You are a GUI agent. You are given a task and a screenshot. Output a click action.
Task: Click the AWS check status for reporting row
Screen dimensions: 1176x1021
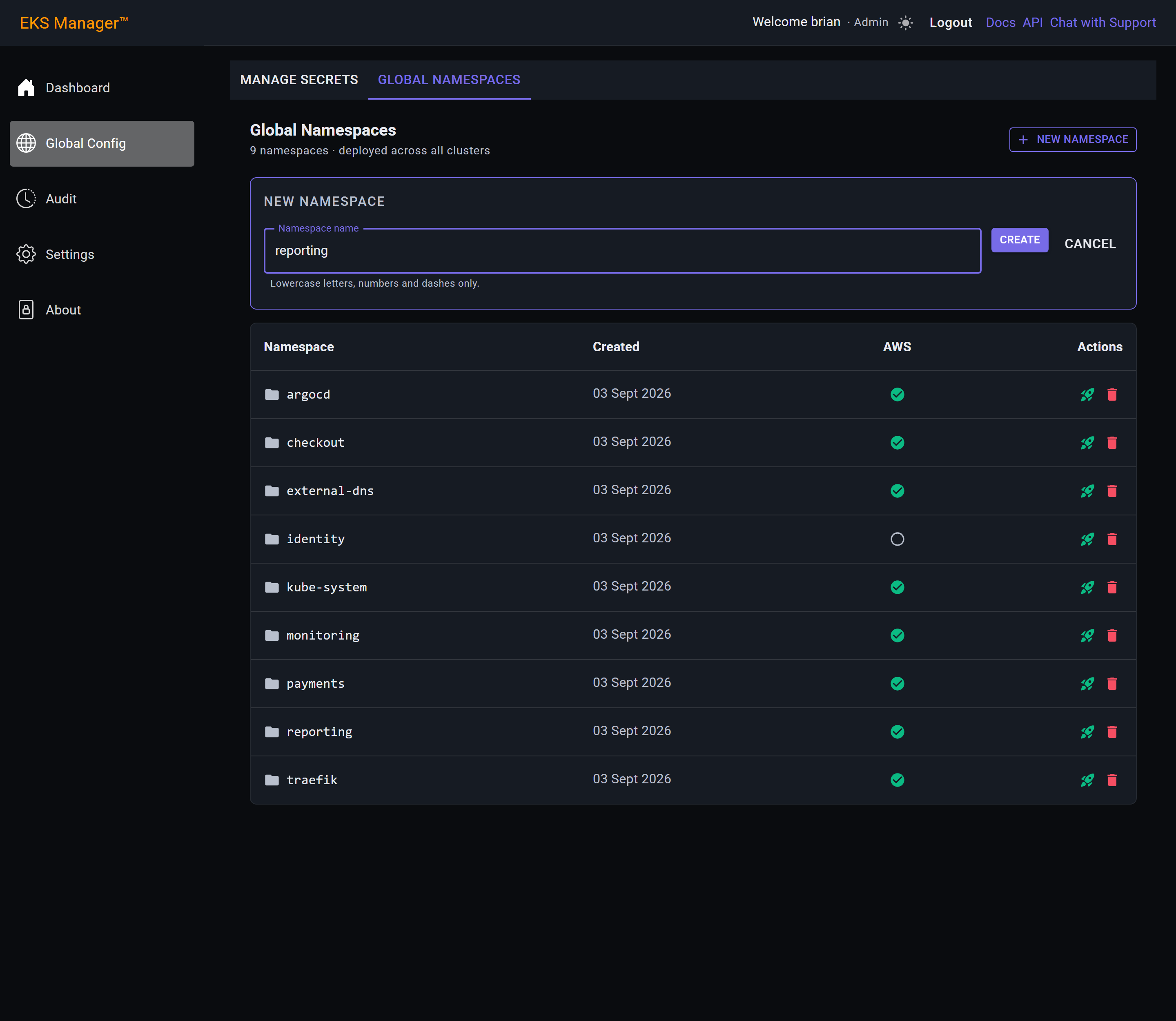tap(897, 731)
